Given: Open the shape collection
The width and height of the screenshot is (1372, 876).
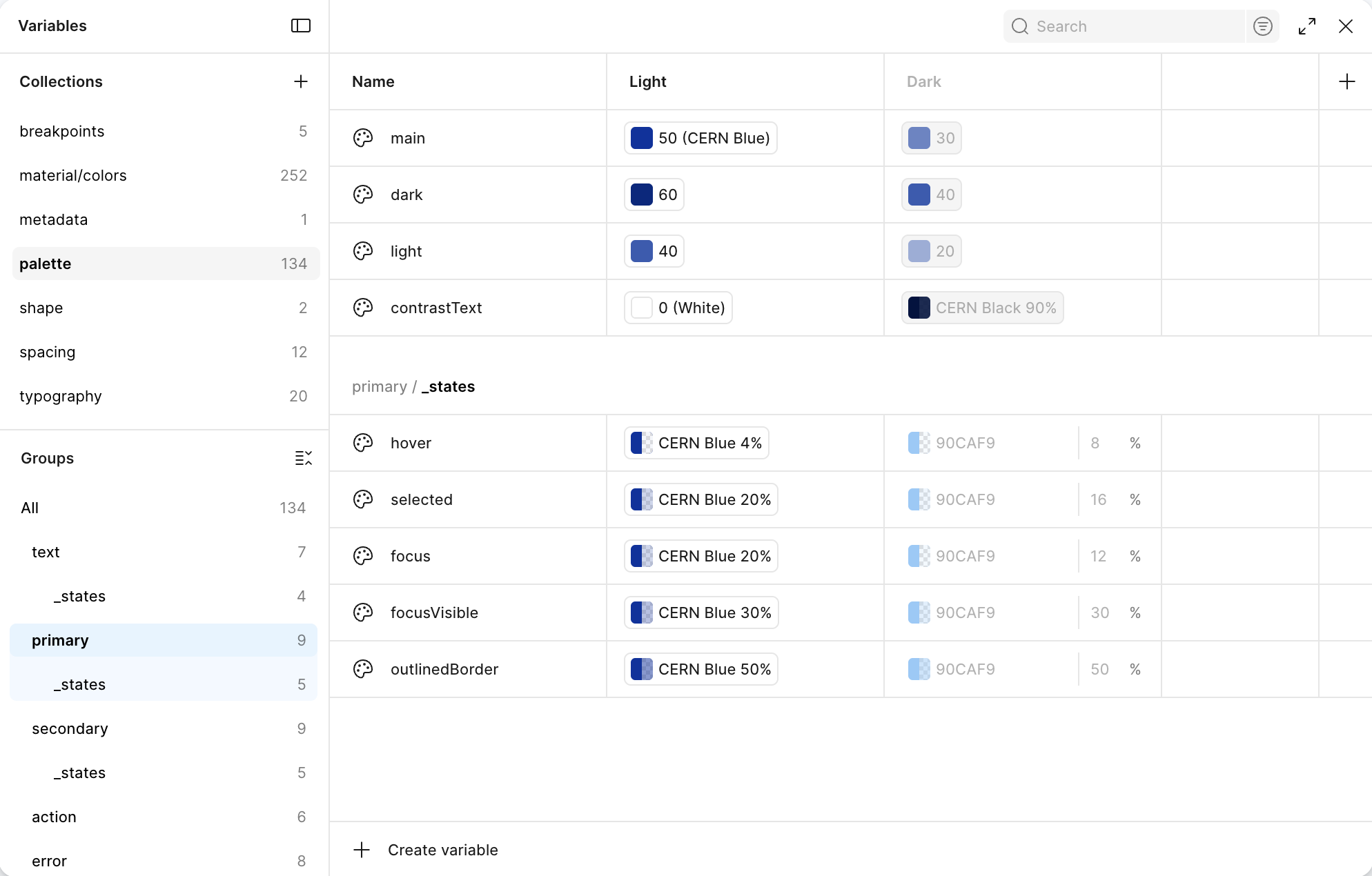Looking at the screenshot, I should coord(166,308).
